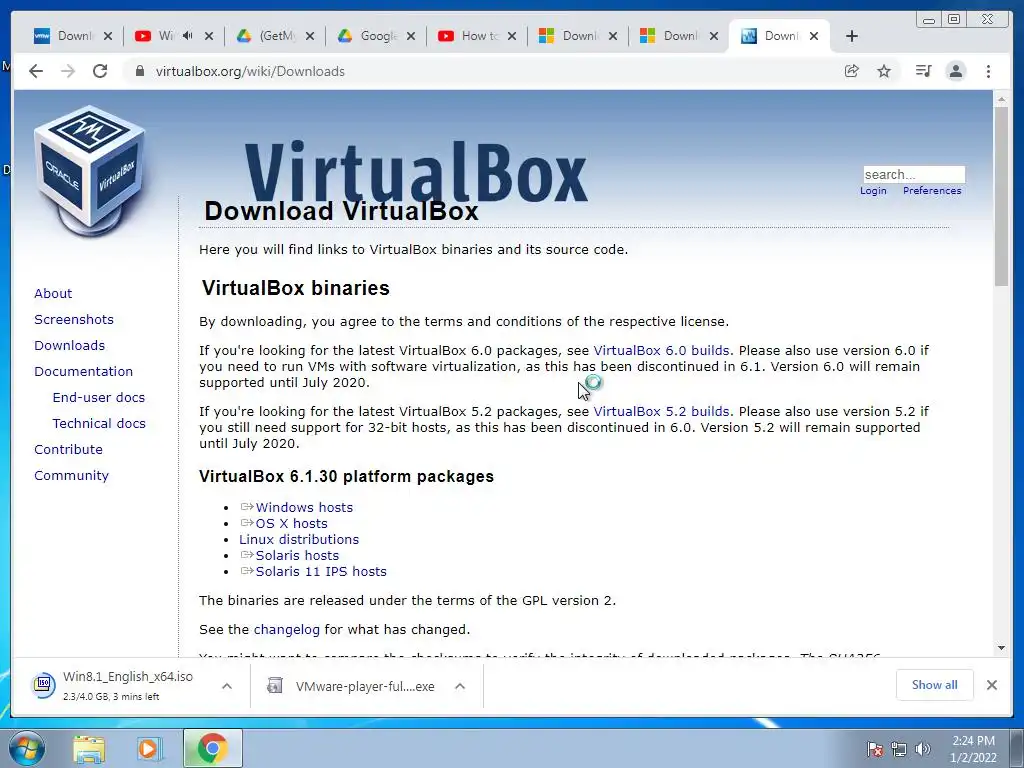This screenshot has height=768, width=1024.
Task: Share this page via share icon
Action: coord(852,71)
